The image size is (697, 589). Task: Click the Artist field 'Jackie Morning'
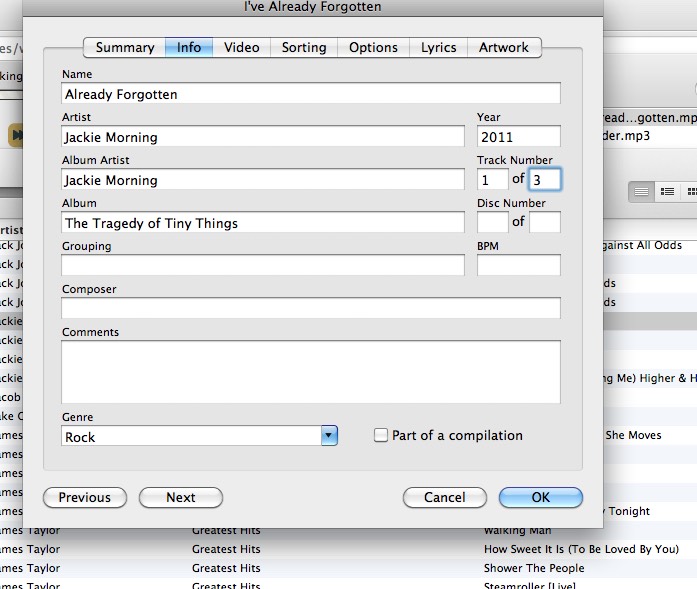click(263, 136)
